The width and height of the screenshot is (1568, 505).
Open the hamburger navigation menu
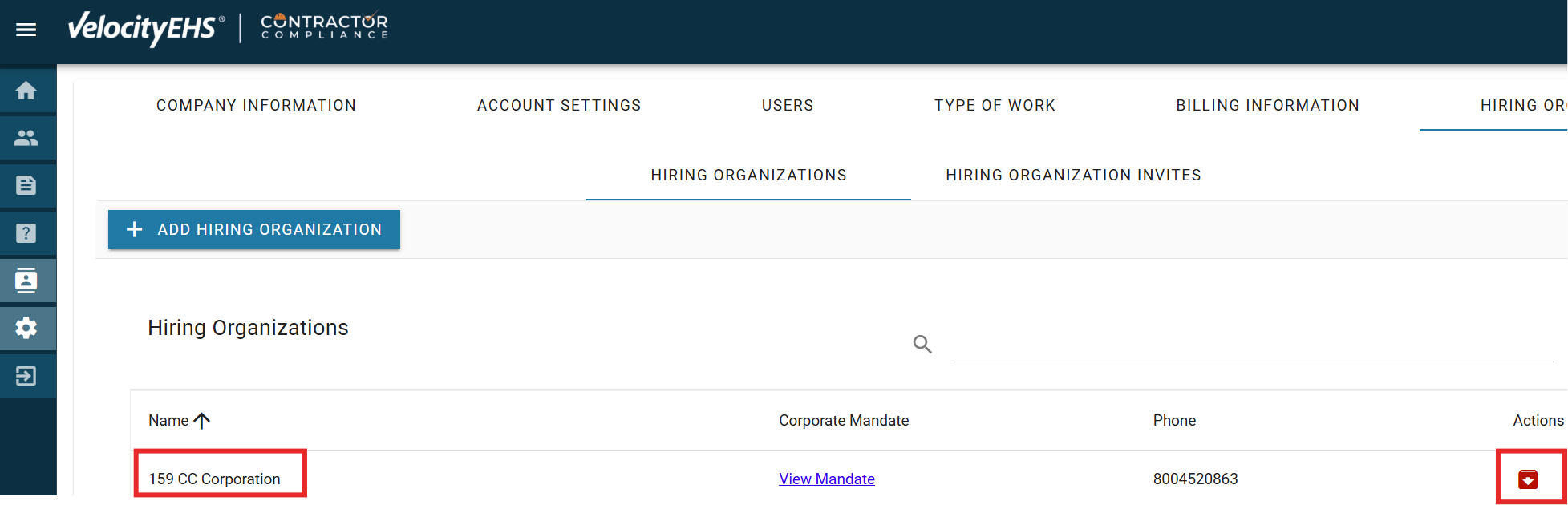tap(26, 30)
